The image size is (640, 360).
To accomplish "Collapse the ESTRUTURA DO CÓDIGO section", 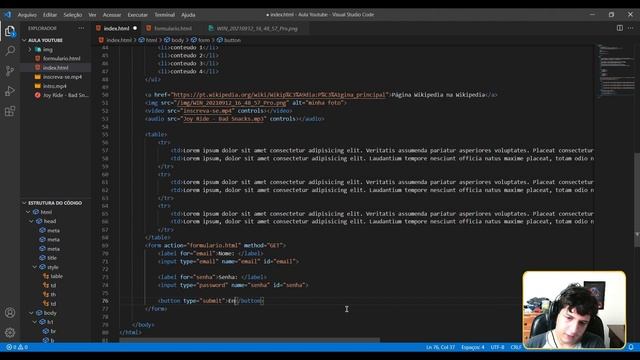I will [x=55, y=203].
